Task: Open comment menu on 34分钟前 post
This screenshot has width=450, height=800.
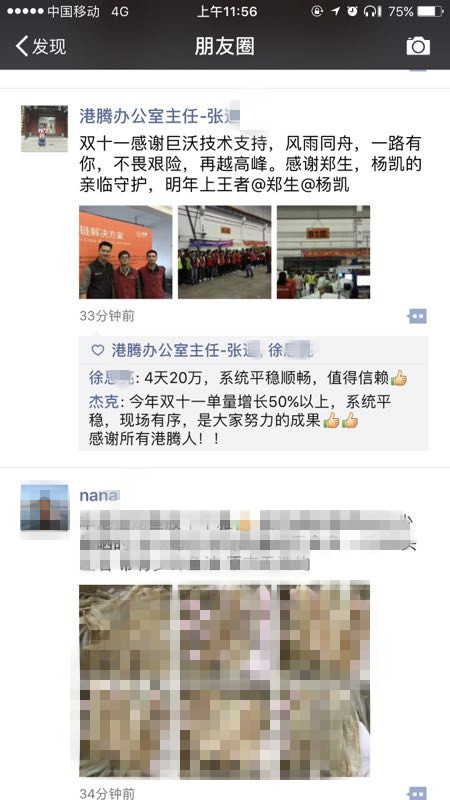Action: coord(417,793)
